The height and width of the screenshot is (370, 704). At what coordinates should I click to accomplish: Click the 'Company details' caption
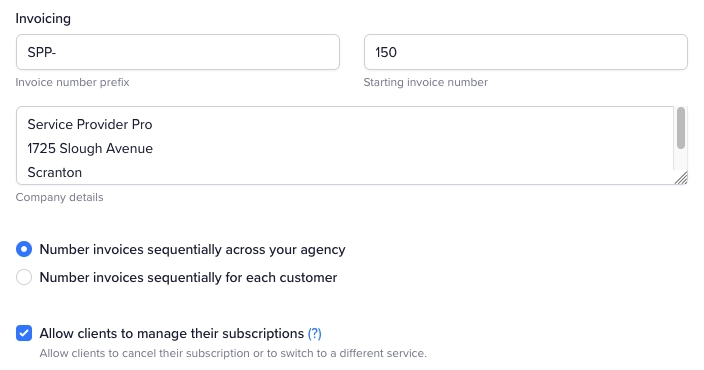tap(59, 198)
